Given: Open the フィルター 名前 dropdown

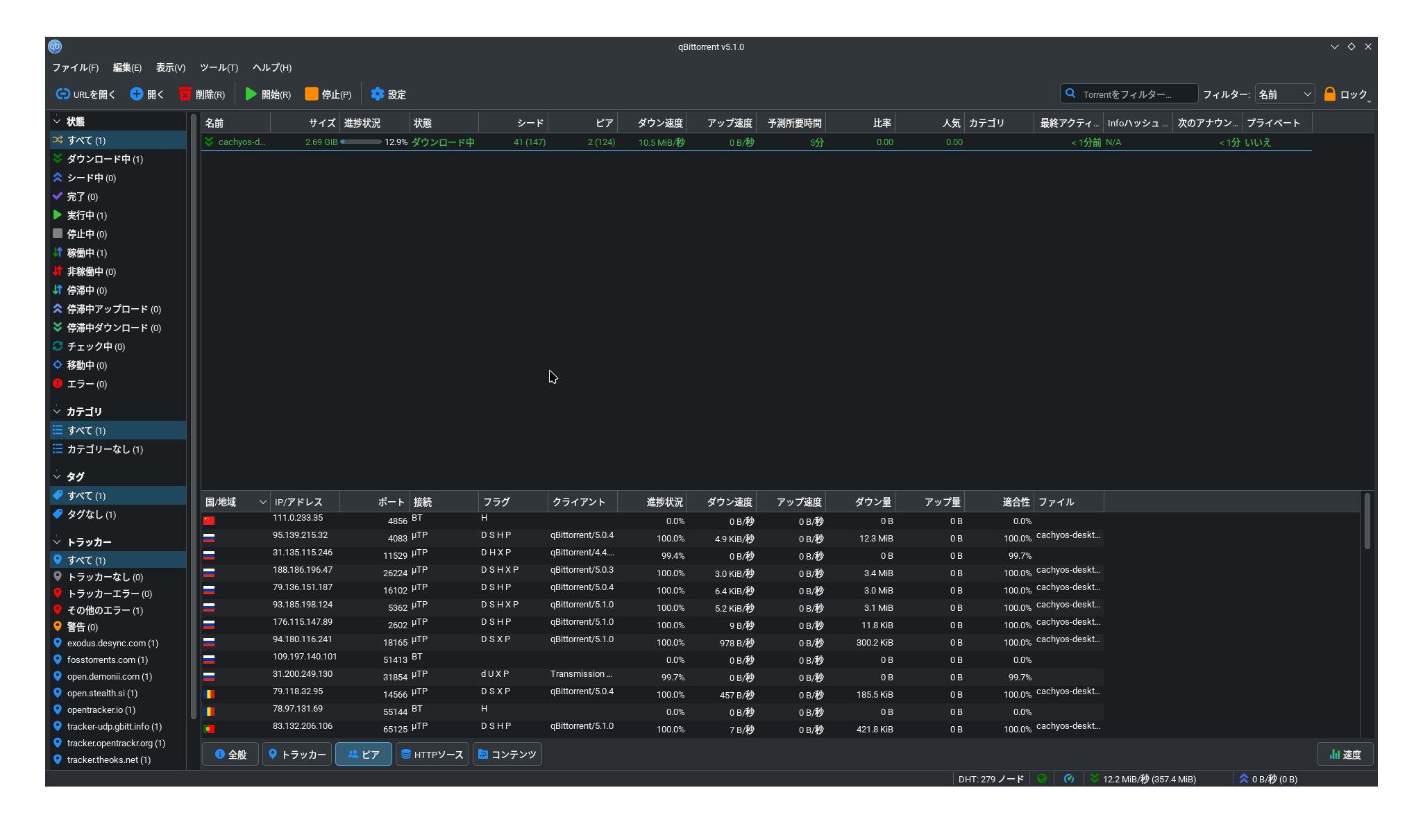Looking at the screenshot, I should point(1284,94).
